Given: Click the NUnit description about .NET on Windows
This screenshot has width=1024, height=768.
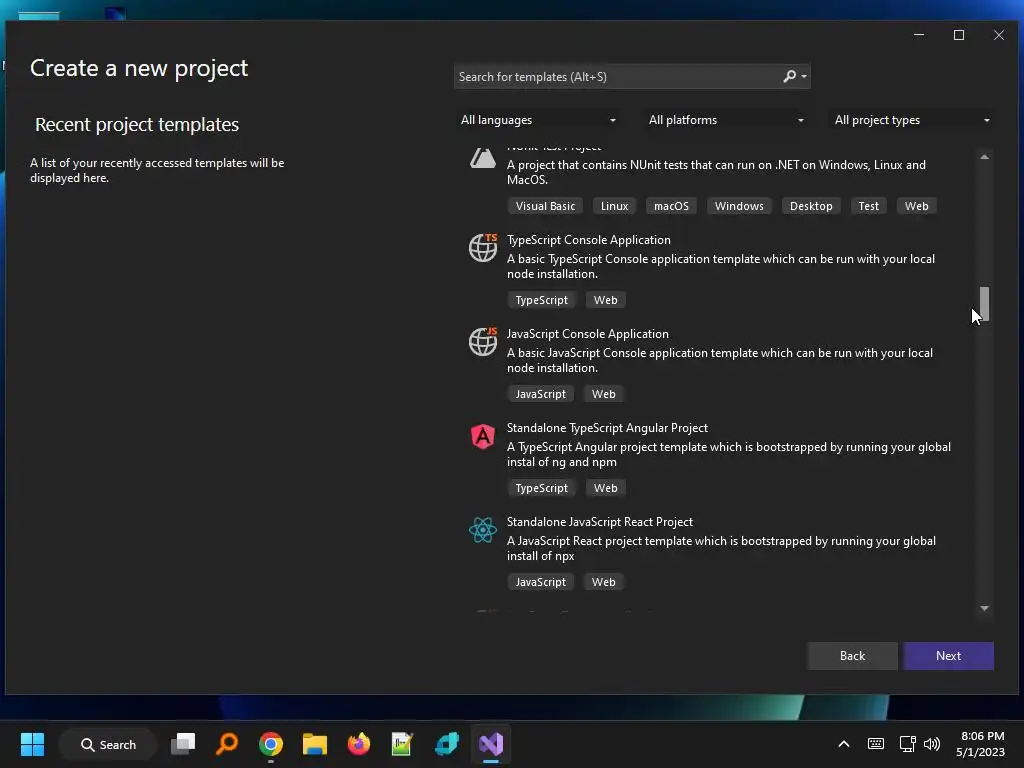Looking at the screenshot, I should coord(716,172).
